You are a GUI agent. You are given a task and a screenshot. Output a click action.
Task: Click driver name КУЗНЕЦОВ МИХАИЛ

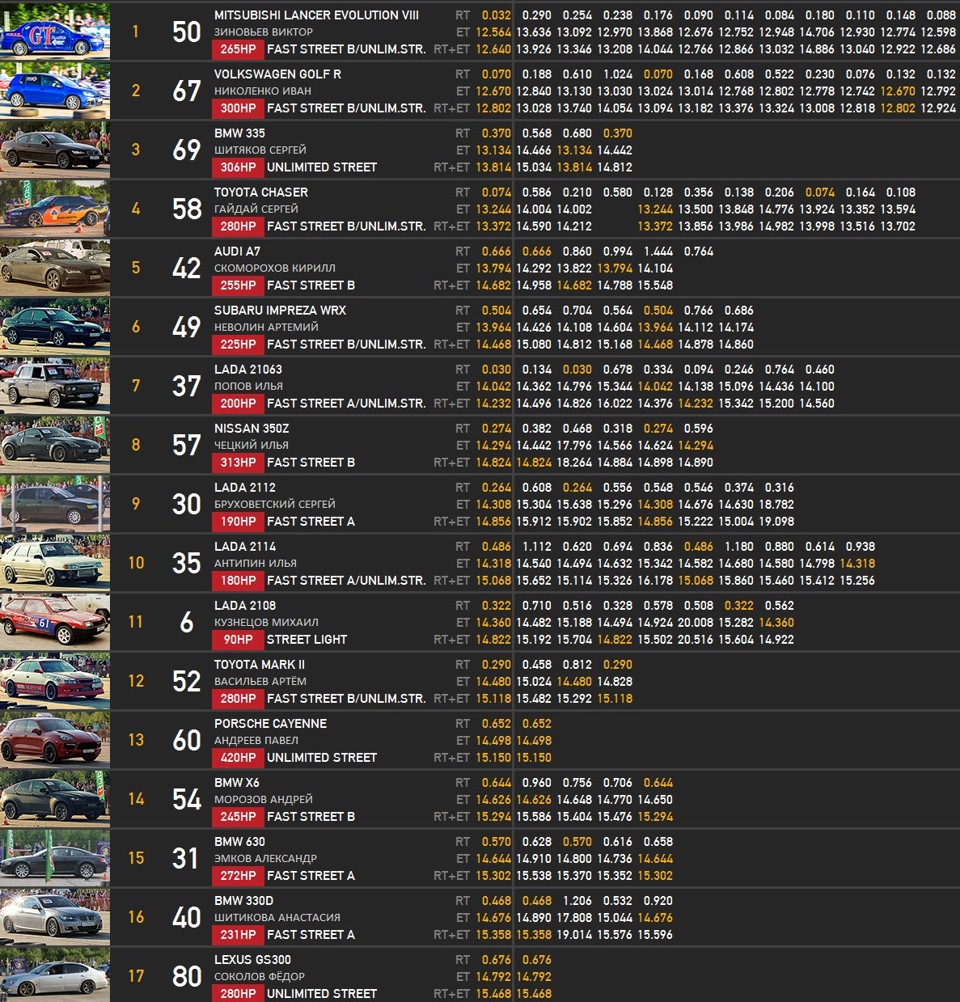pos(266,622)
